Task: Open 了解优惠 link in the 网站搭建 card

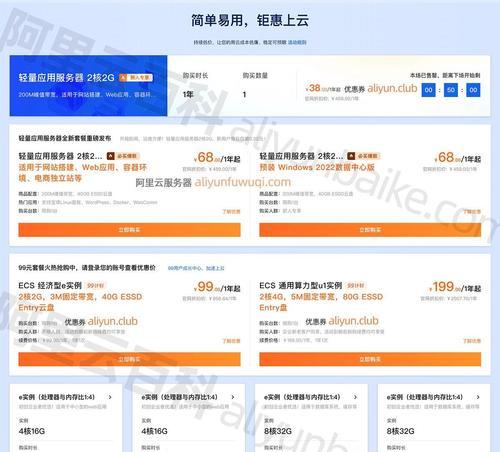Action: coord(231,211)
